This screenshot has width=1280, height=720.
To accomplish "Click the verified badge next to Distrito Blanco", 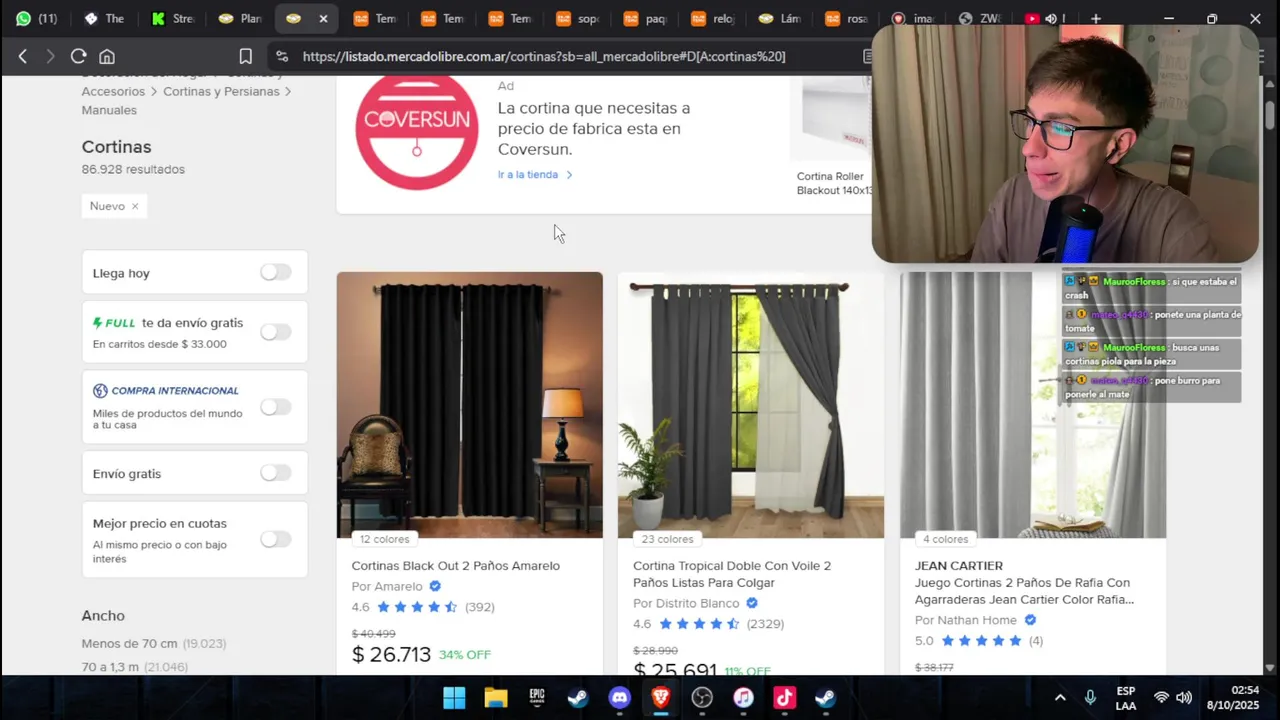I will 752,603.
